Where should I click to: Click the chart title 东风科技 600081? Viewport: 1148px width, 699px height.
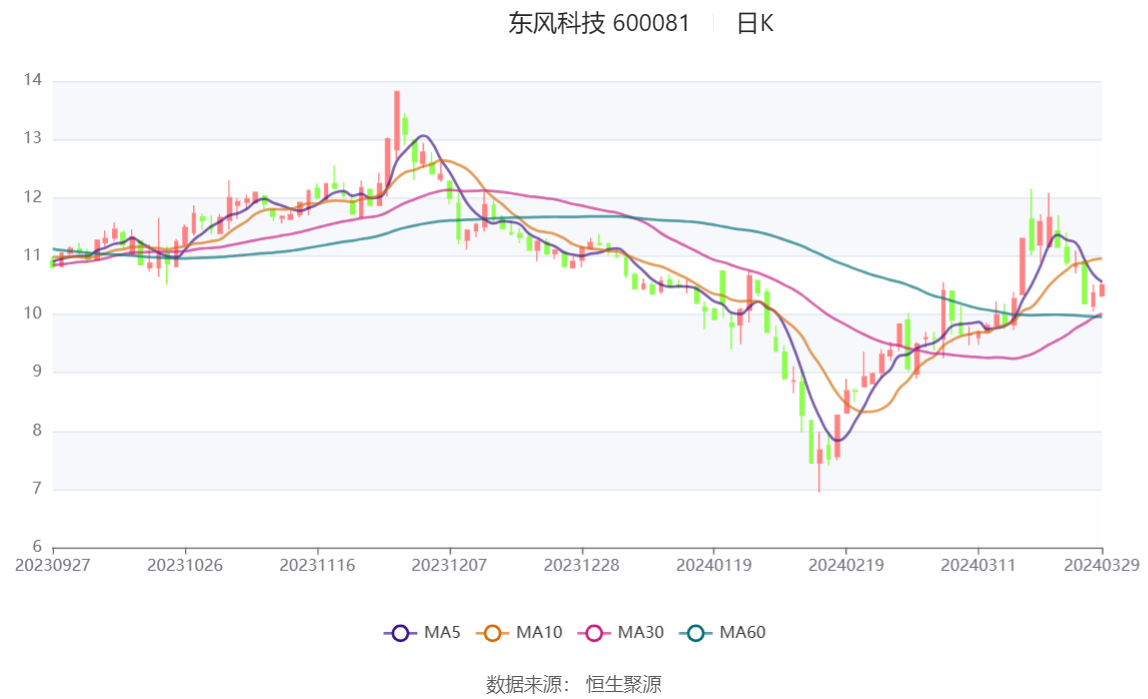pos(599,23)
